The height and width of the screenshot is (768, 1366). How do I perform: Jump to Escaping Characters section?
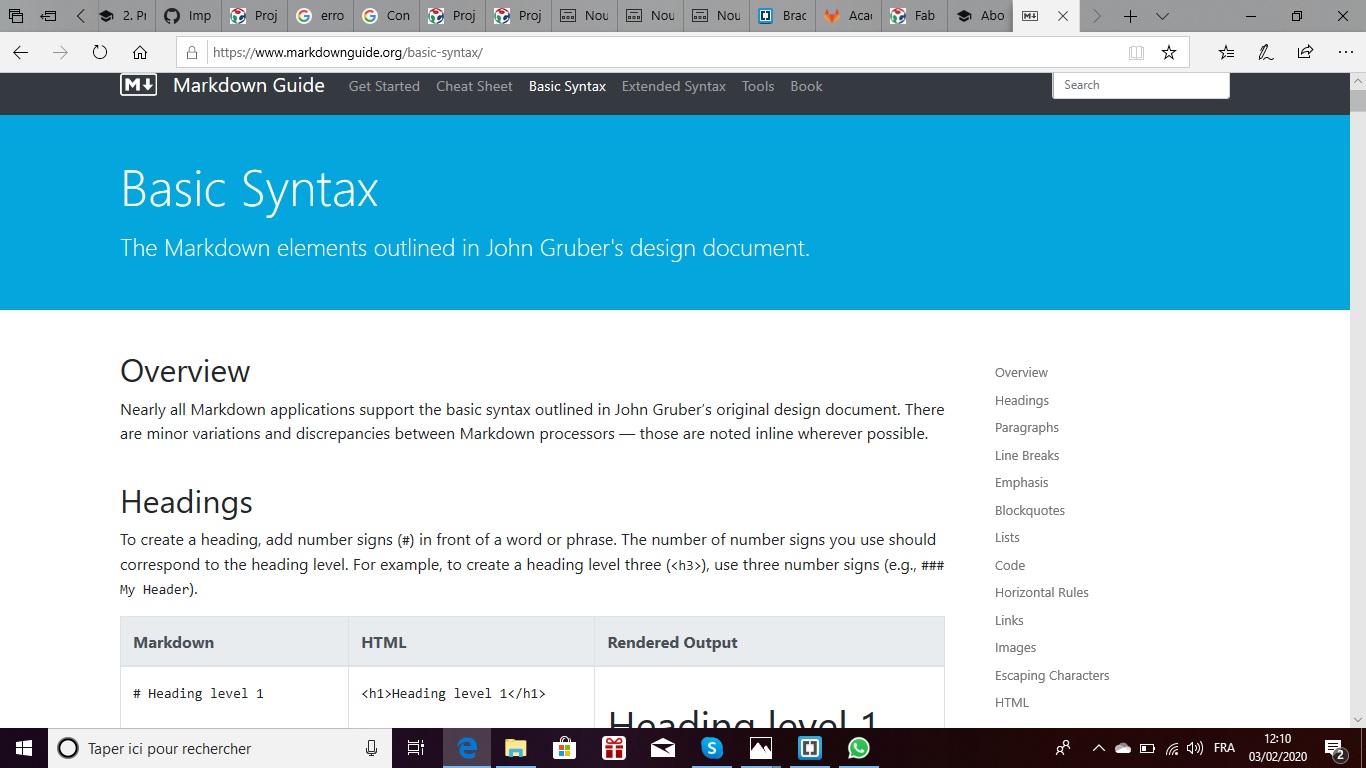(x=1052, y=676)
